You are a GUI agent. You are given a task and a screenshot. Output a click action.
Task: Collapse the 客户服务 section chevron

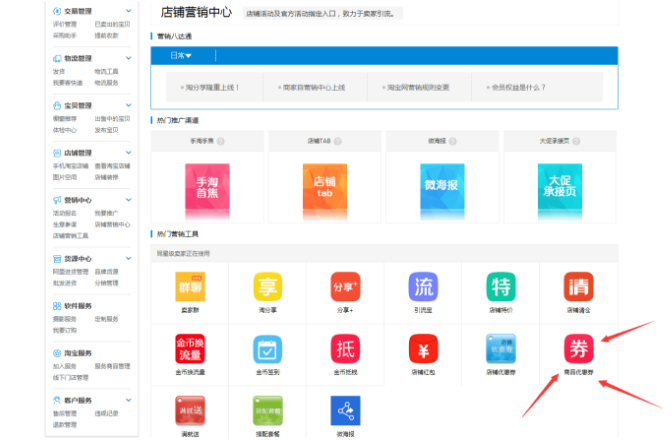click(x=128, y=400)
